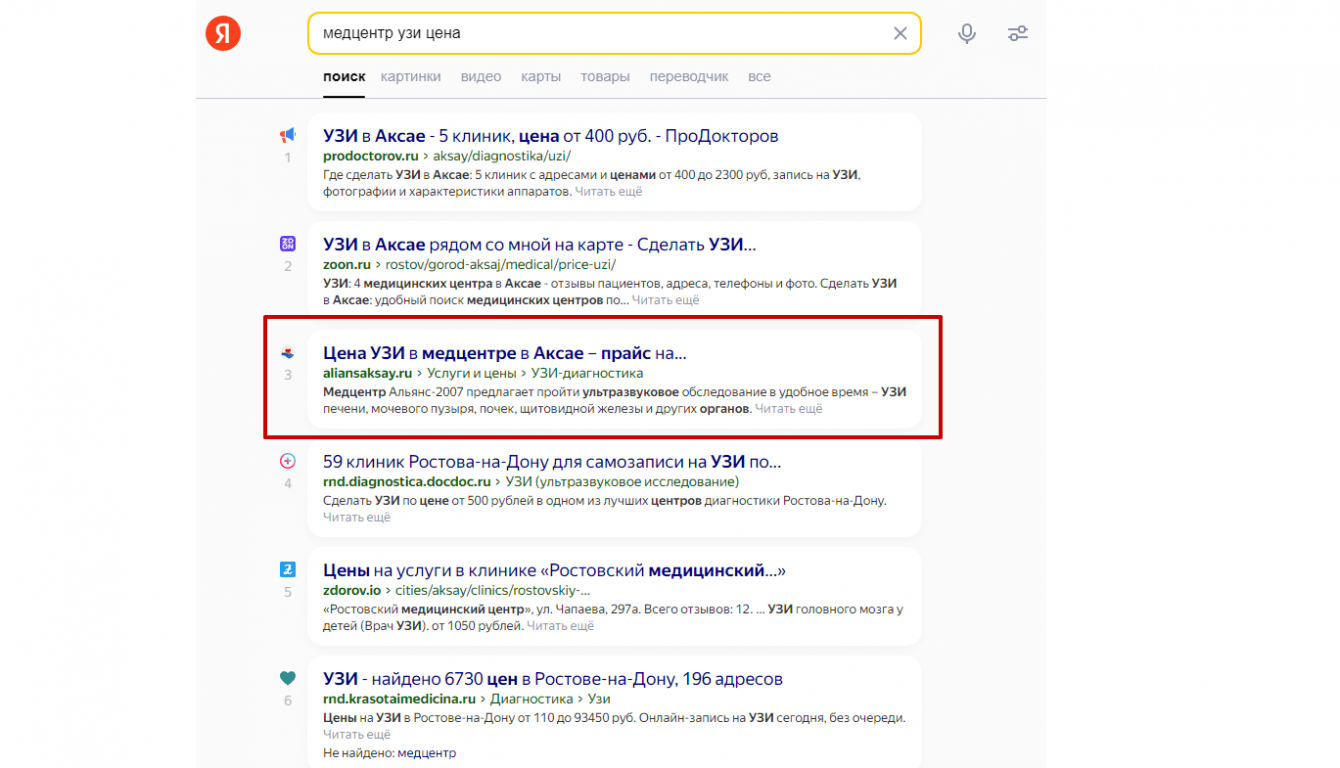Start voice search with the microphone icon
This screenshot has width=1340, height=768.
tap(967, 34)
